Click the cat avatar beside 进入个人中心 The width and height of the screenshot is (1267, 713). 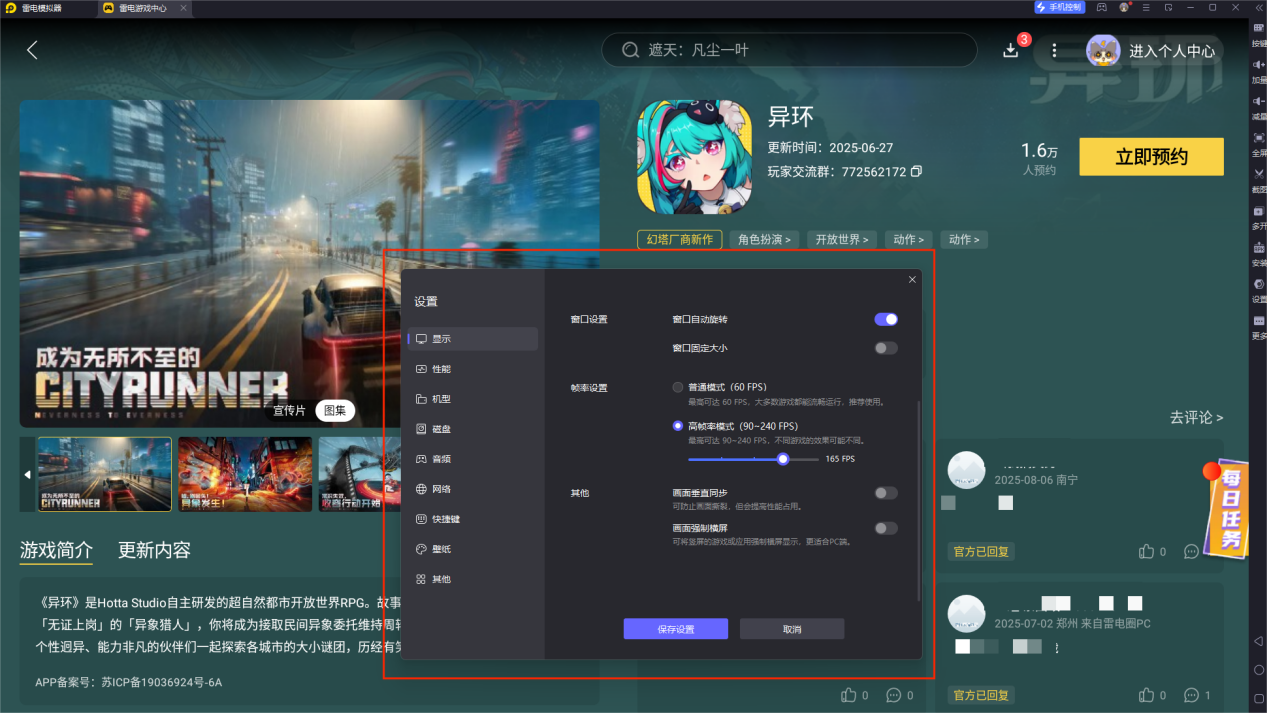tap(1103, 50)
